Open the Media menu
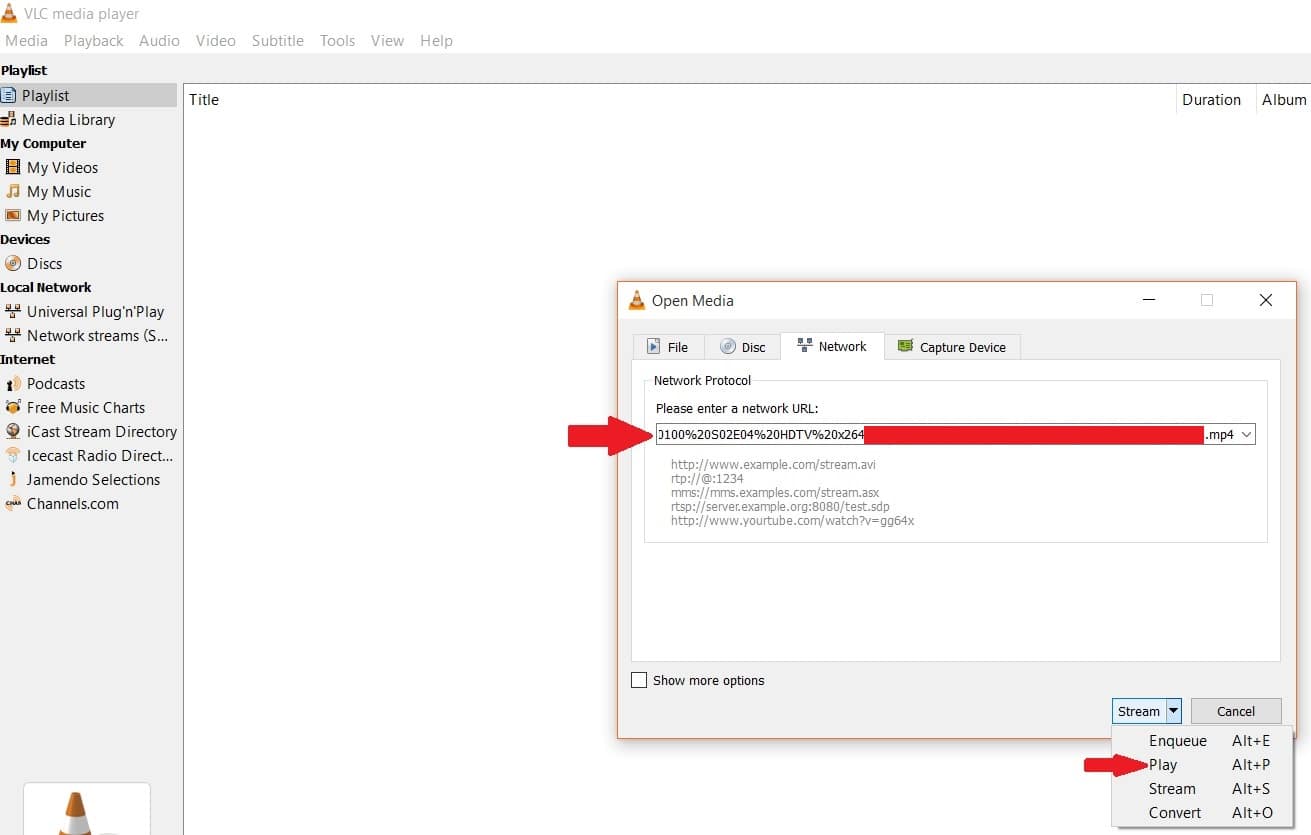The width and height of the screenshot is (1311, 835). click(26, 41)
